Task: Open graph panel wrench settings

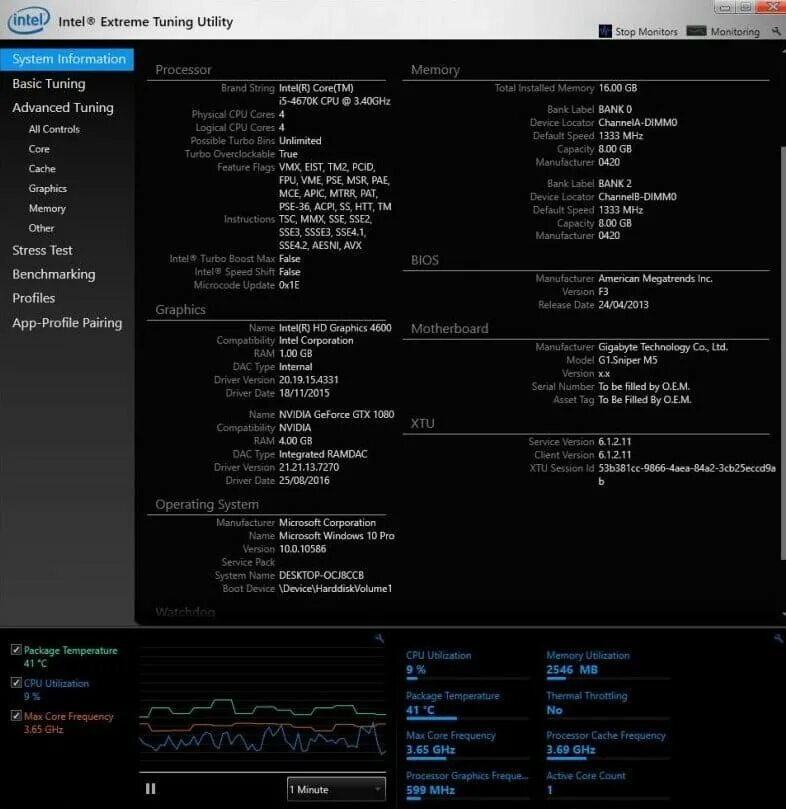Action: coord(379,639)
